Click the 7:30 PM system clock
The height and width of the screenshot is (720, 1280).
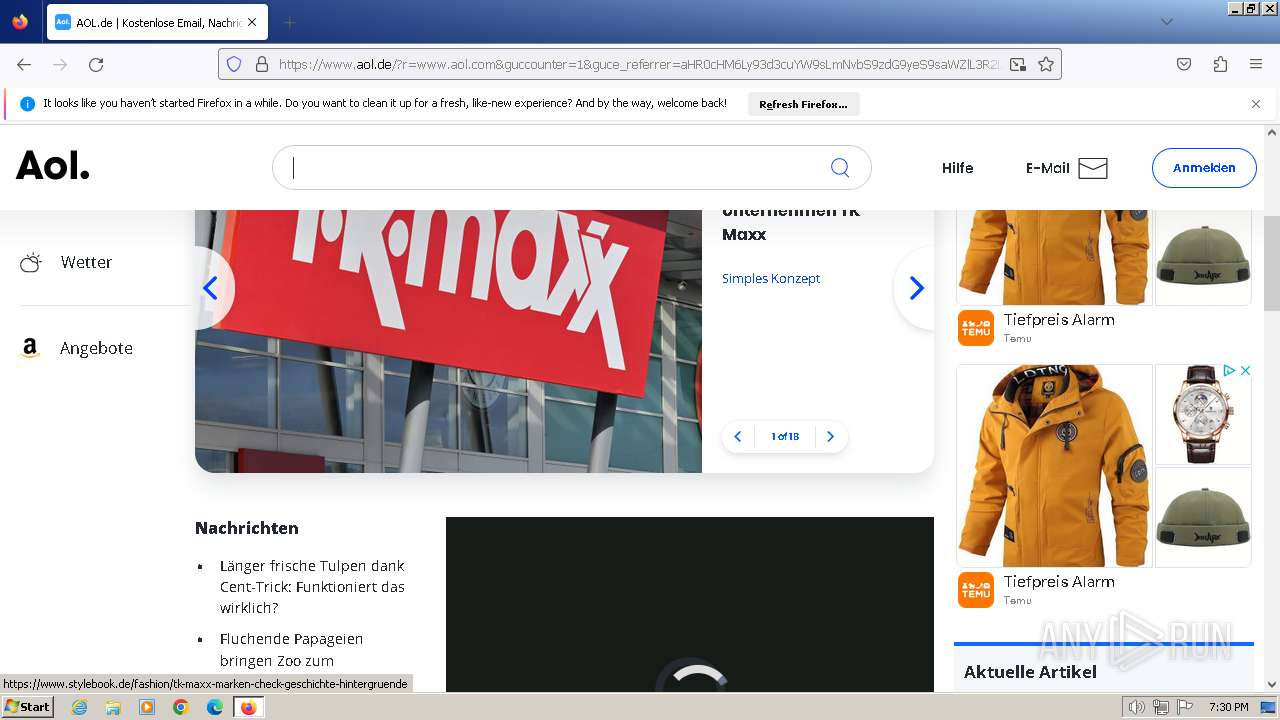click(1229, 707)
